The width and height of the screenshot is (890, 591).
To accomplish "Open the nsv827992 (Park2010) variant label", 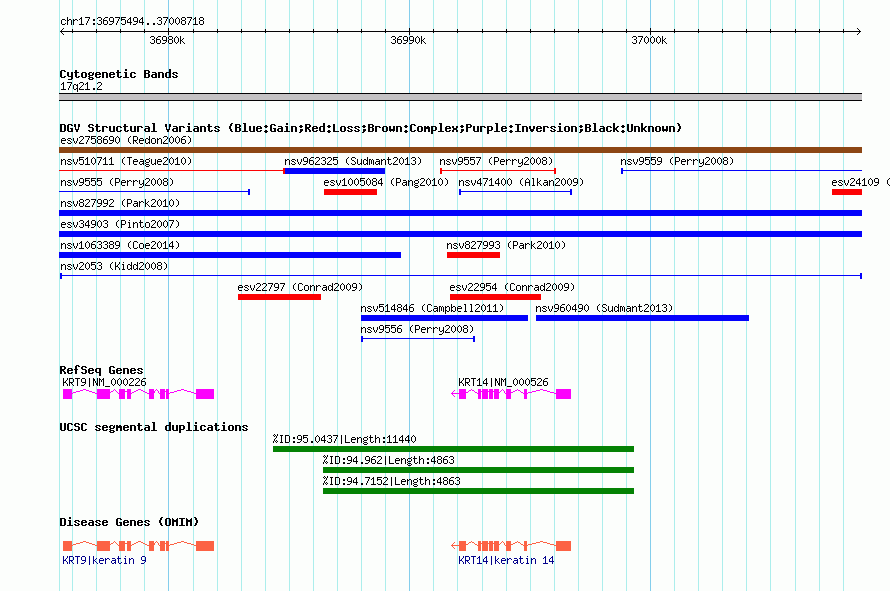I will [120, 203].
